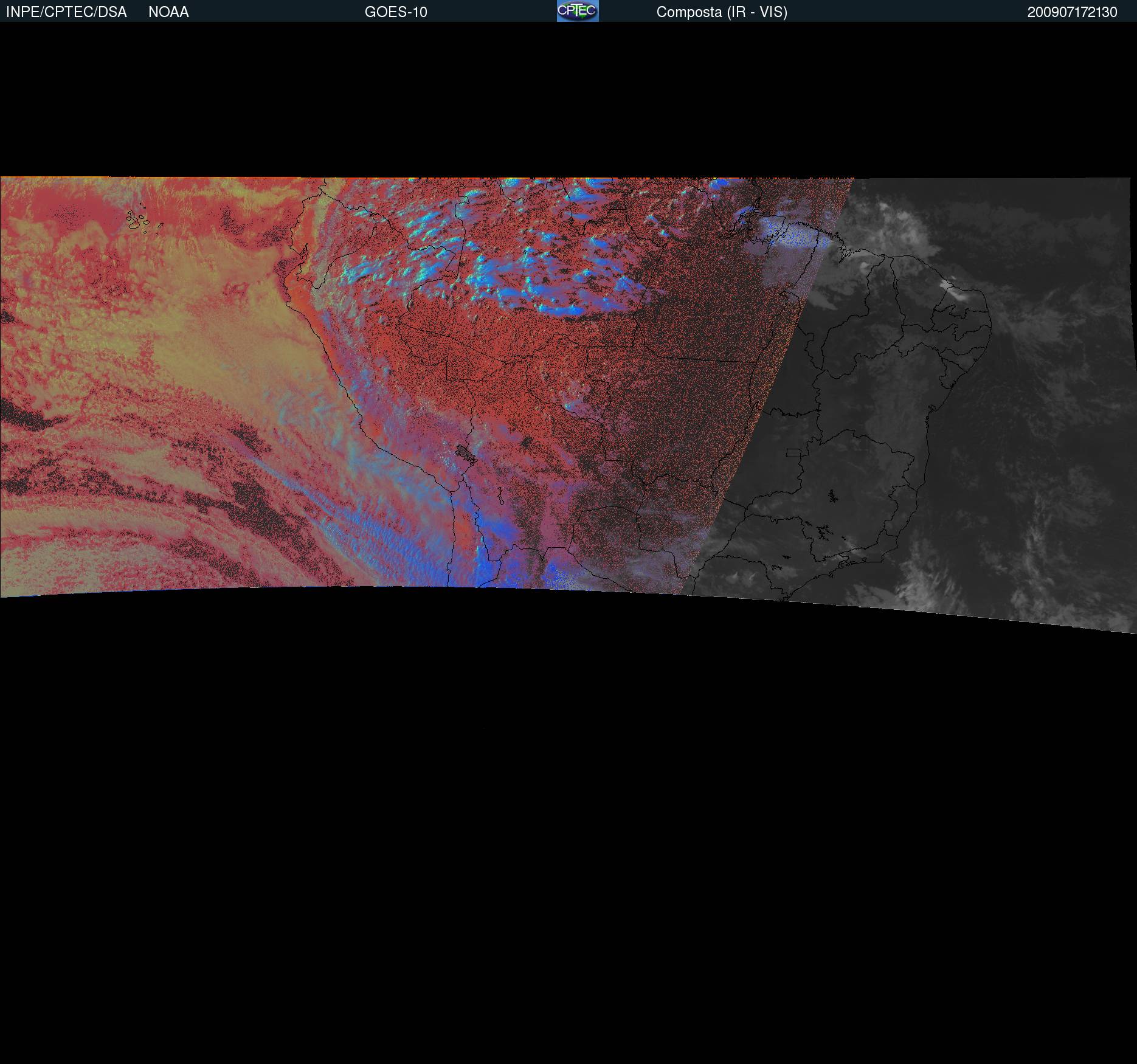This screenshot has height=1064, width=1137.
Task: Click the Composta (IR - VIS) title
Action: point(722,12)
